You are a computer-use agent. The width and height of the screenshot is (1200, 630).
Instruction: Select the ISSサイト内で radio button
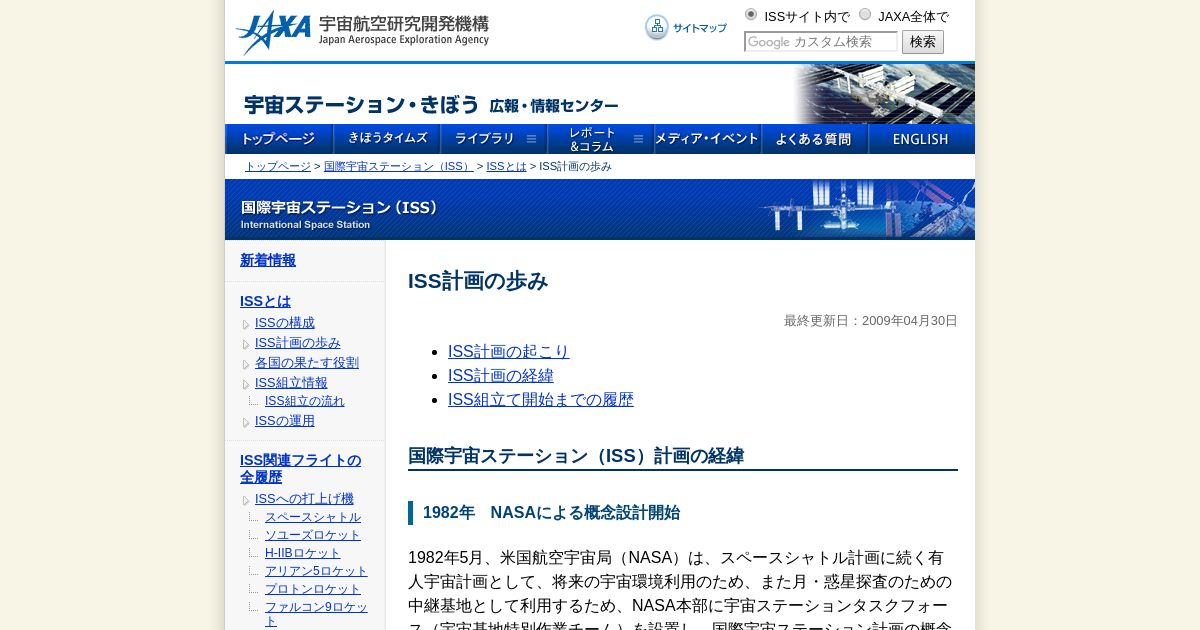[751, 15]
